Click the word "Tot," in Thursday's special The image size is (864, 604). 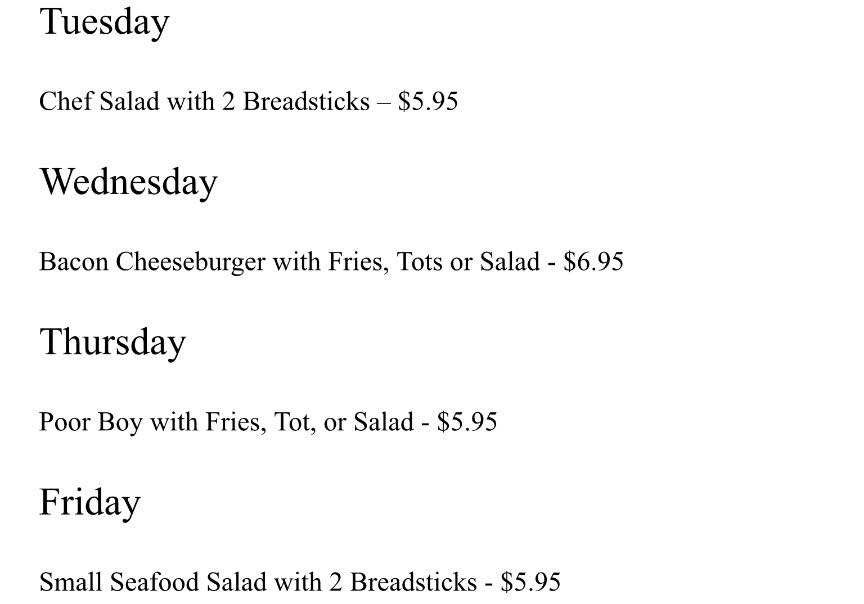(294, 422)
